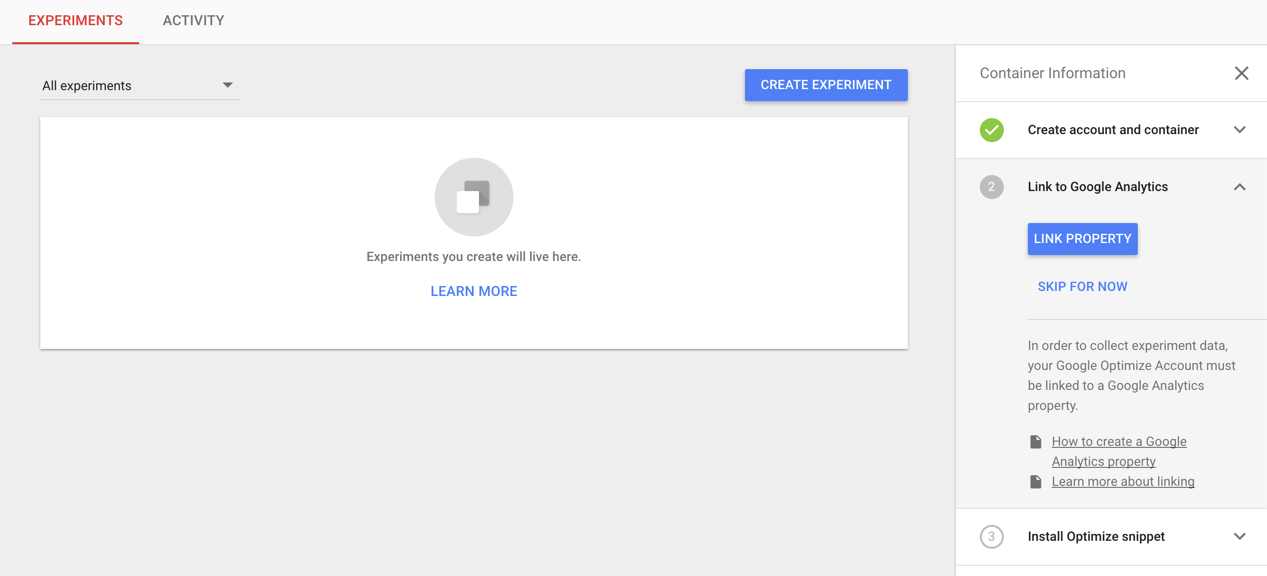Image resolution: width=1267 pixels, height=576 pixels.
Task: Open the All experiments filter dropdown
Action: [x=139, y=86]
